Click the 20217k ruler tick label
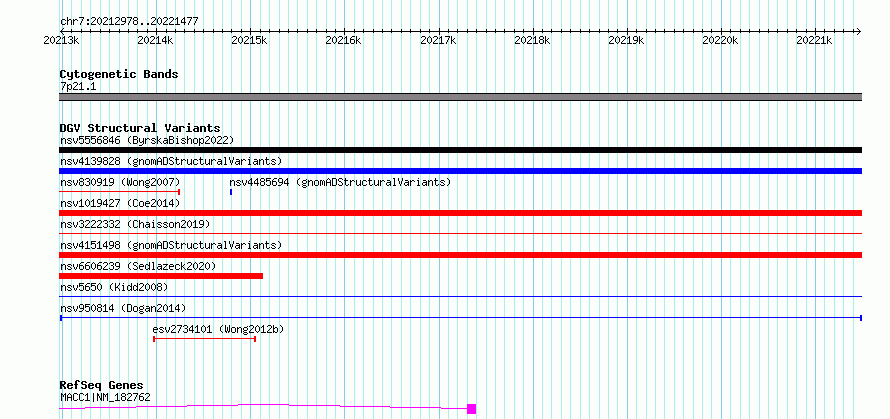The width and height of the screenshot is (890, 419). pos(438,40)
